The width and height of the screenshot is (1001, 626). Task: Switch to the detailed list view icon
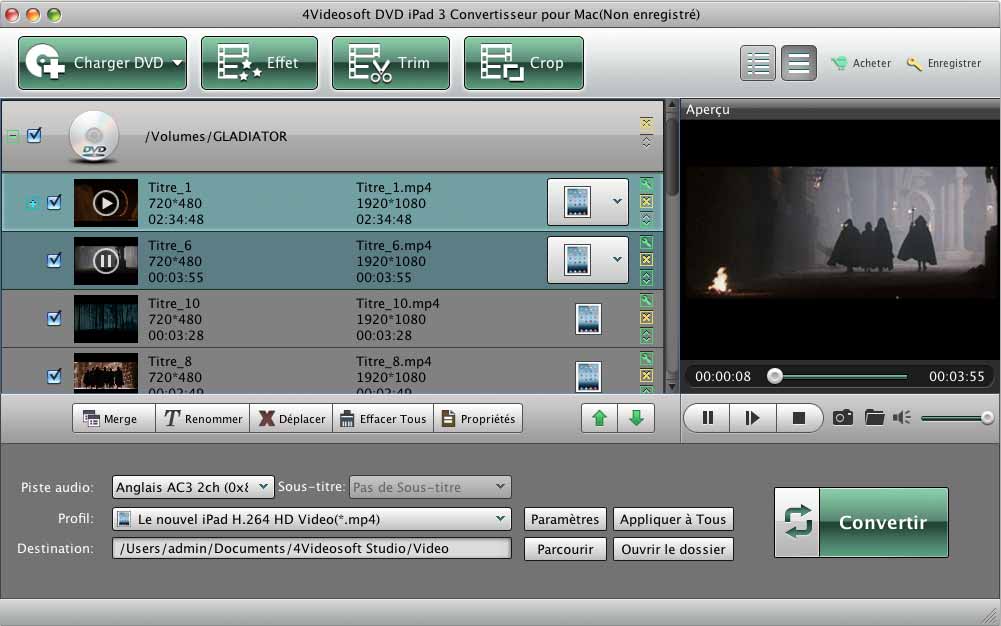click(759, 63)
